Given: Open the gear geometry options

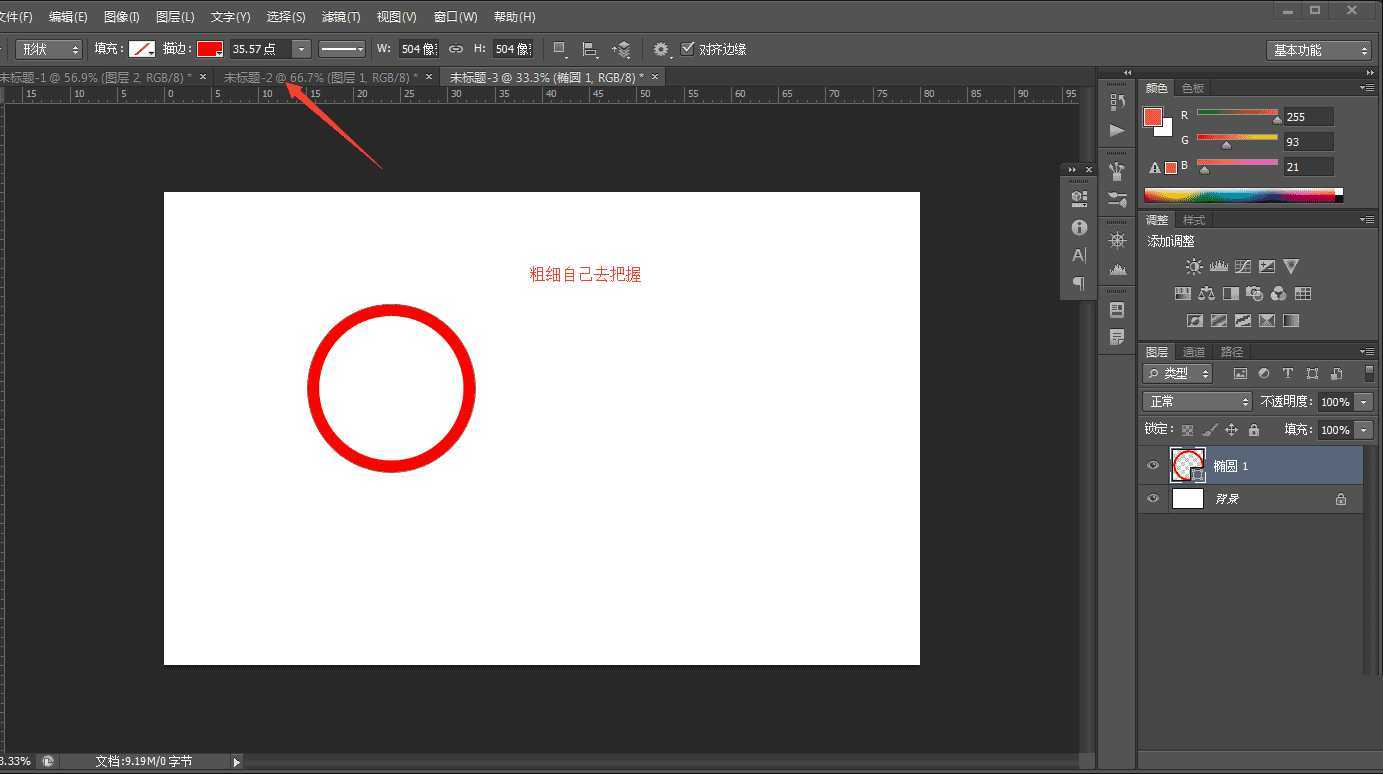Looking at the screenshot, I should (661, 49).
